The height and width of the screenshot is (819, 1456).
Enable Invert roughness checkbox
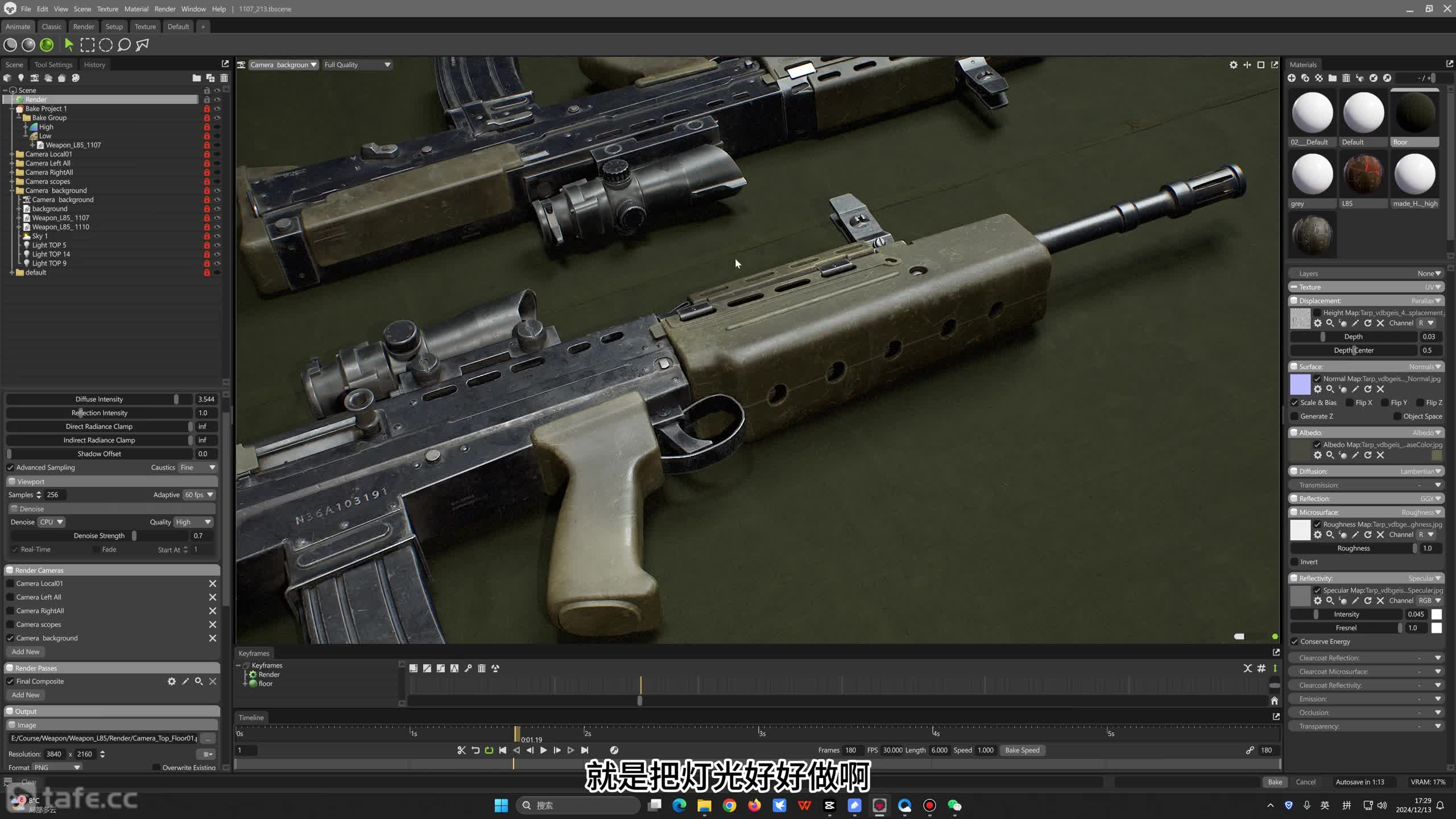pyautogui.click(x=1294, y=562)
